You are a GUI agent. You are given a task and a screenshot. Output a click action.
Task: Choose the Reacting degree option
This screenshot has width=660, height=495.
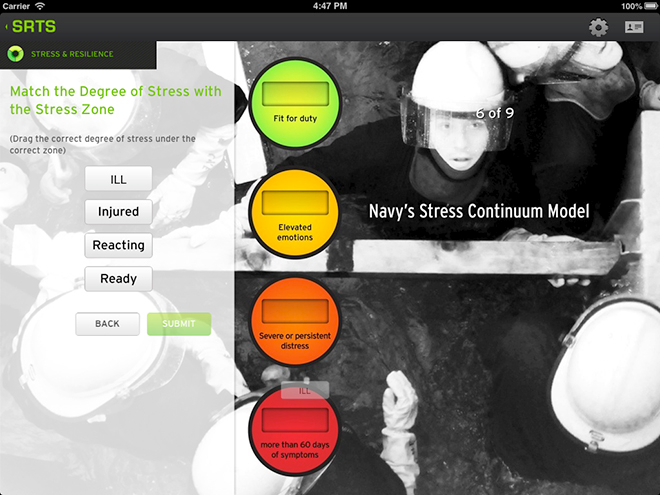coord(118,245)
